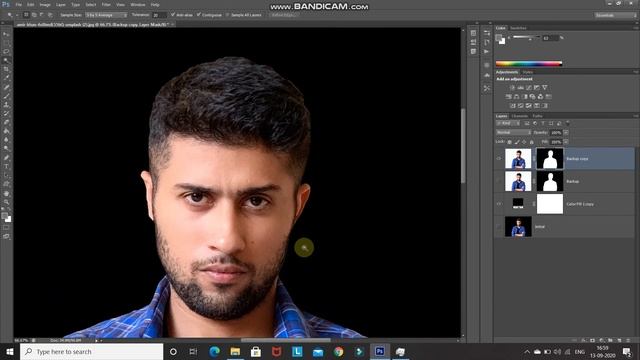
Task: Open Task View on the taskbar
Action: pyautogui.click(x=193, y=351)
